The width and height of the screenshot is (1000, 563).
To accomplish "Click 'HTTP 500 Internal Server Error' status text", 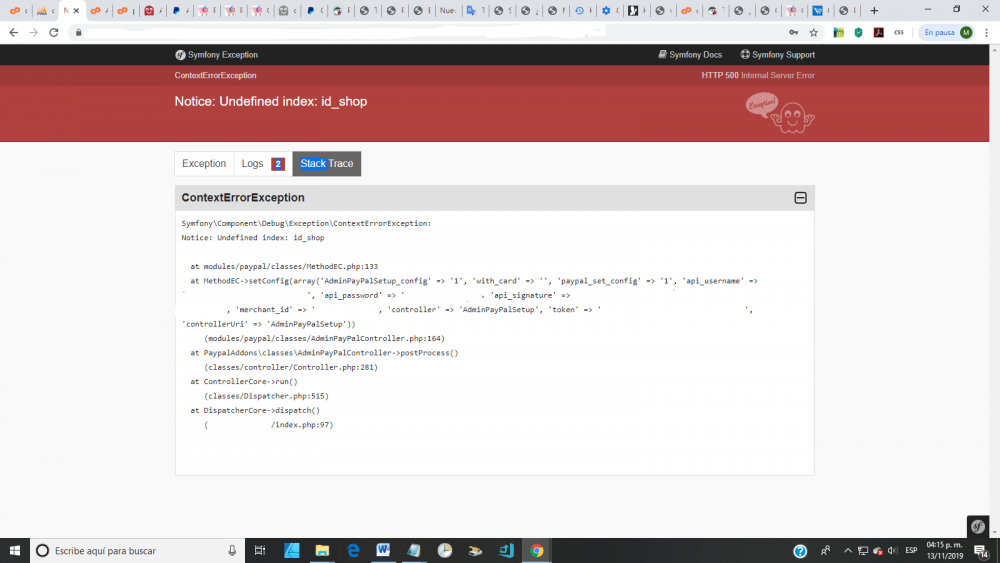I will 758,75.
